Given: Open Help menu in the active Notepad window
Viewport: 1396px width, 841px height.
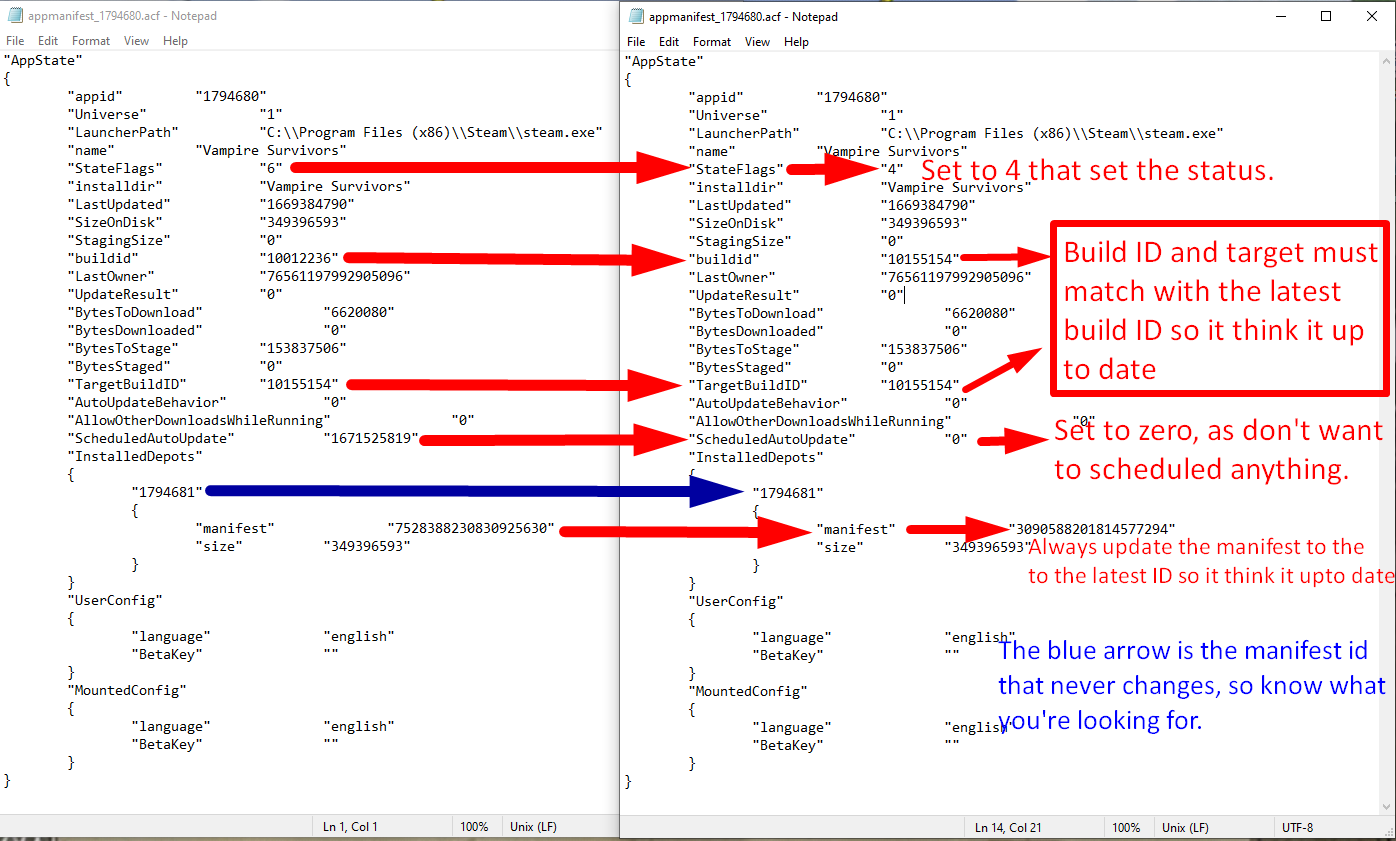Looking at the screenshot, I should pyautogui.click(x=796, y=42).
